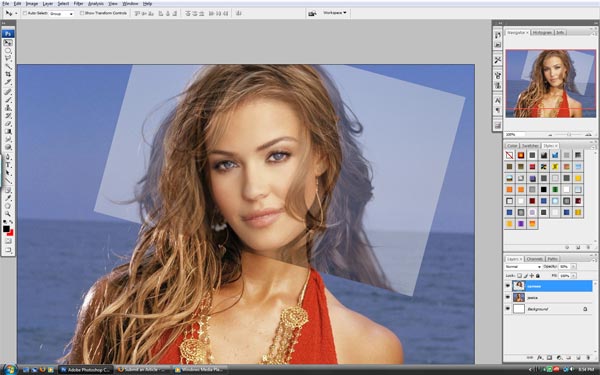600x375 pixels.
Task: Click the Navigator zoom slider
Action: tap(569, 135)
